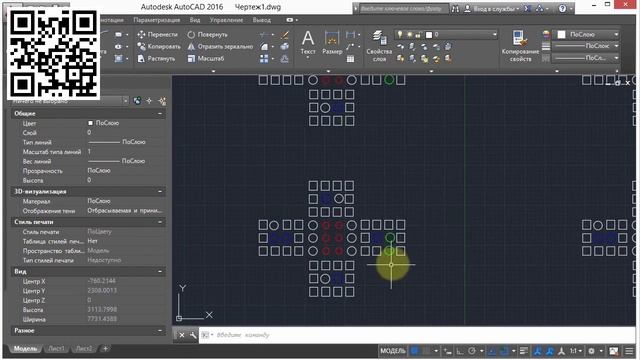640x360 pixels.
Task: Click the МОДЕЛЬ button in status bar
Action: [393, 351]
